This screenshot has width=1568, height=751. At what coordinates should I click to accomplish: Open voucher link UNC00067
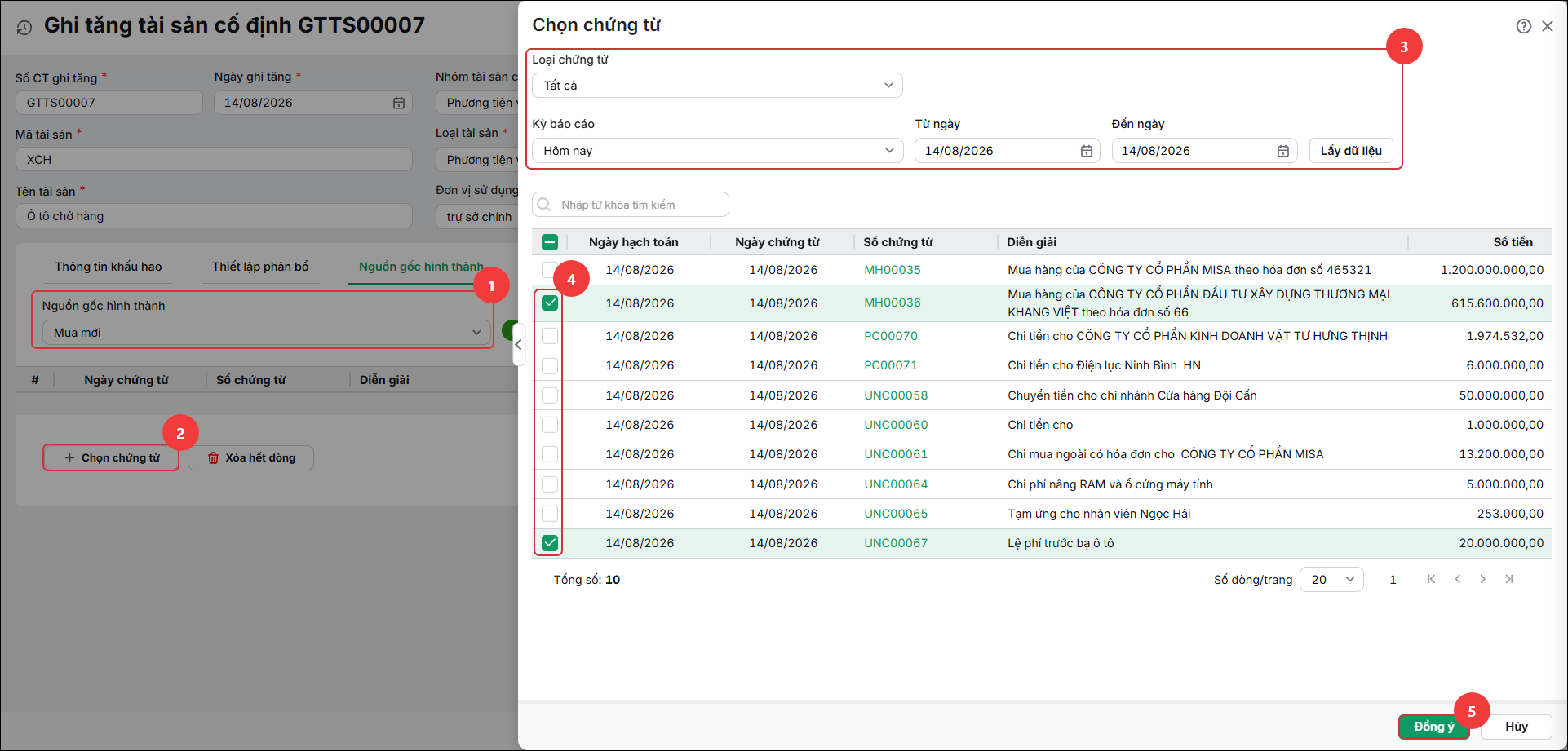896,543
